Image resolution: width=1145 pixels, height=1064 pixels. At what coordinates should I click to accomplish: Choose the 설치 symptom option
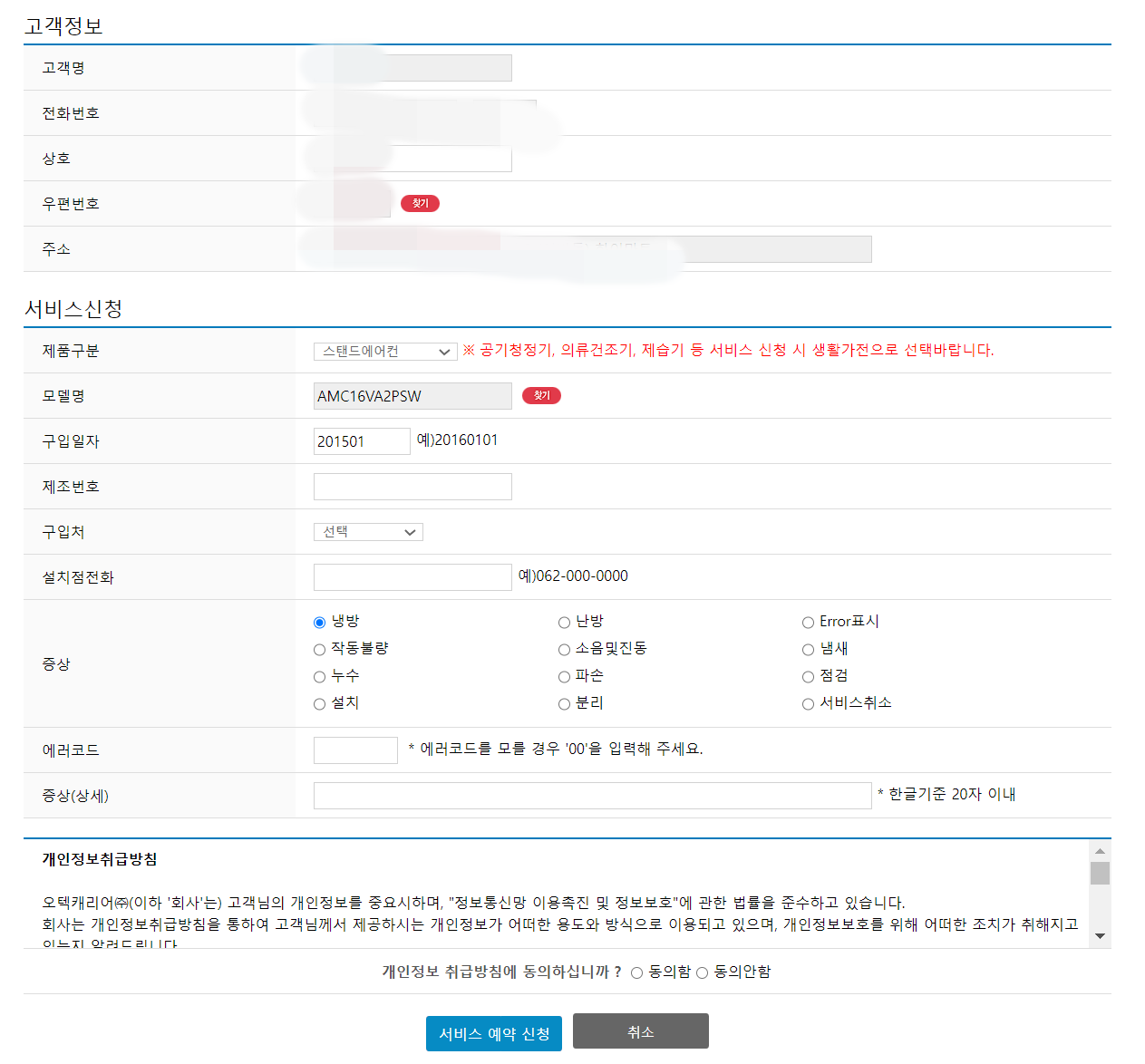tap(319, 703)
